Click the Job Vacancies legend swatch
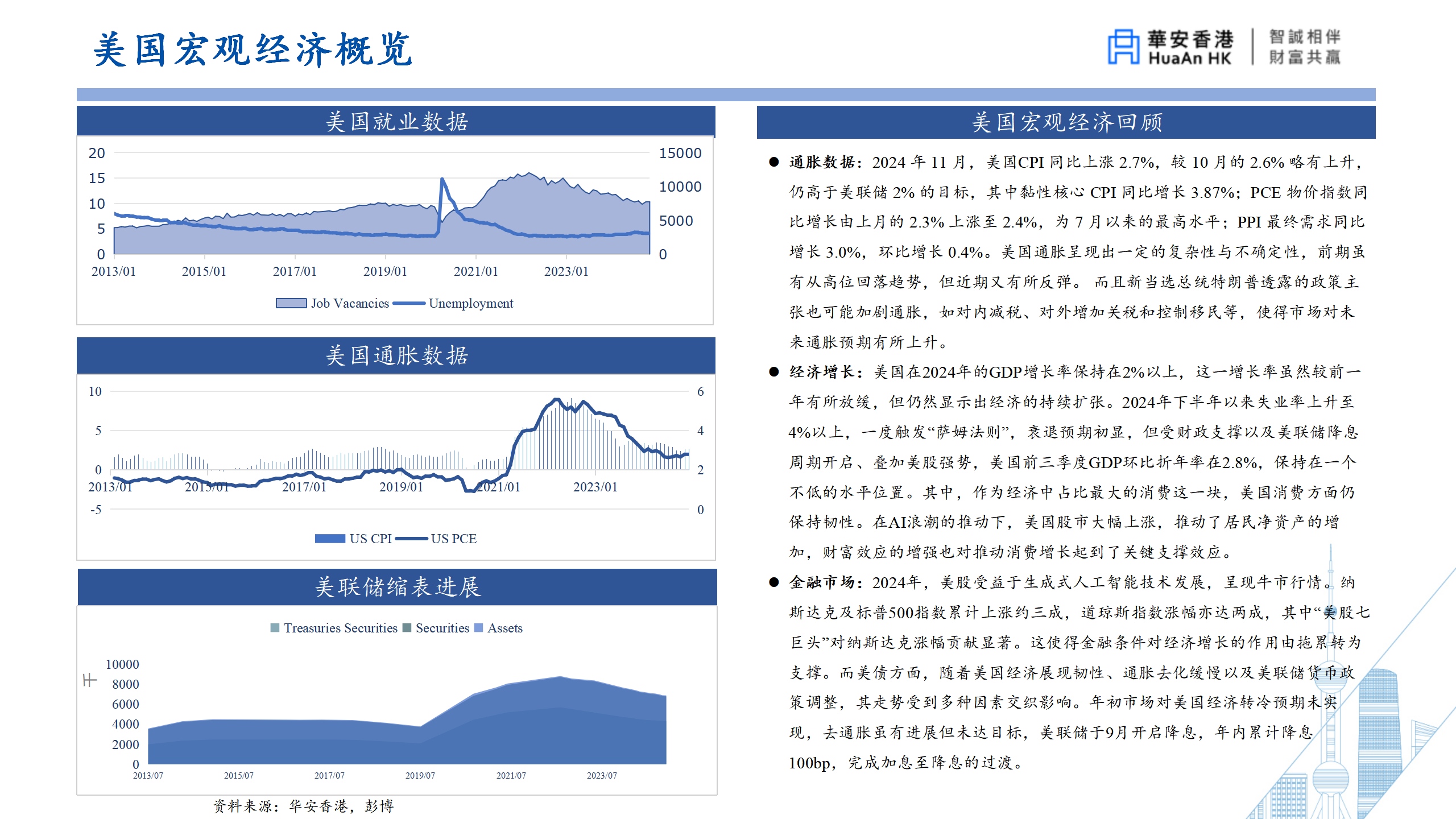This screenshot has width=1456, height=819. (x=291, y=303)
